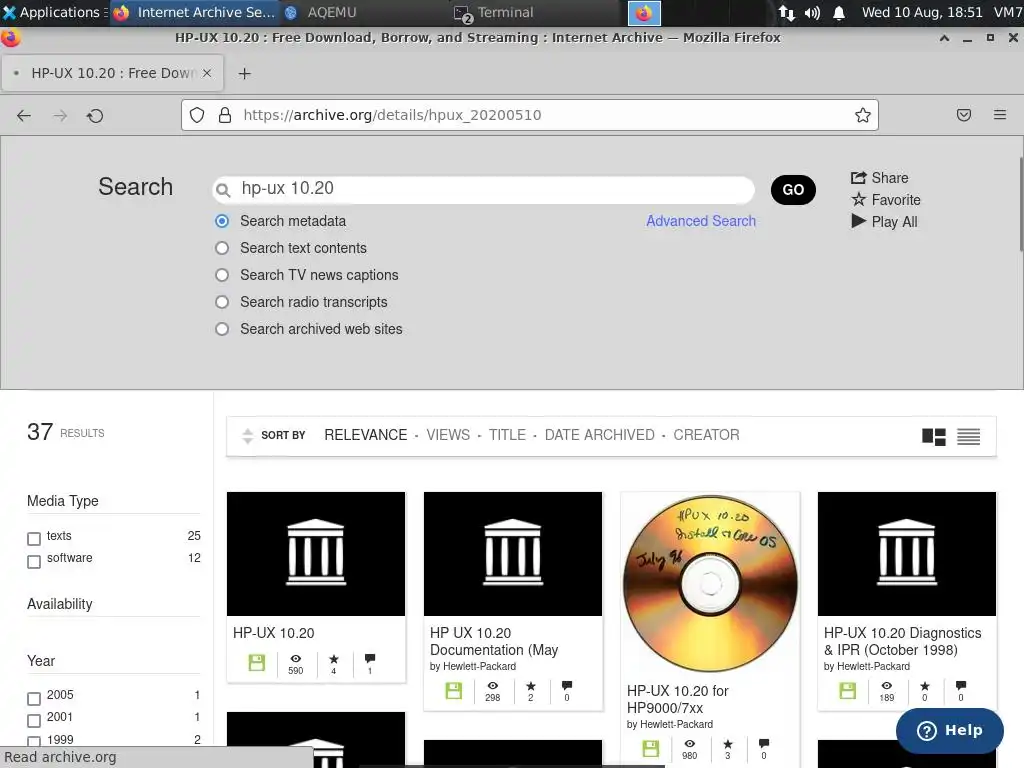Open the Firefox hamburger menu
This screenshot has width=1024, height=768.
point(1000,115)
